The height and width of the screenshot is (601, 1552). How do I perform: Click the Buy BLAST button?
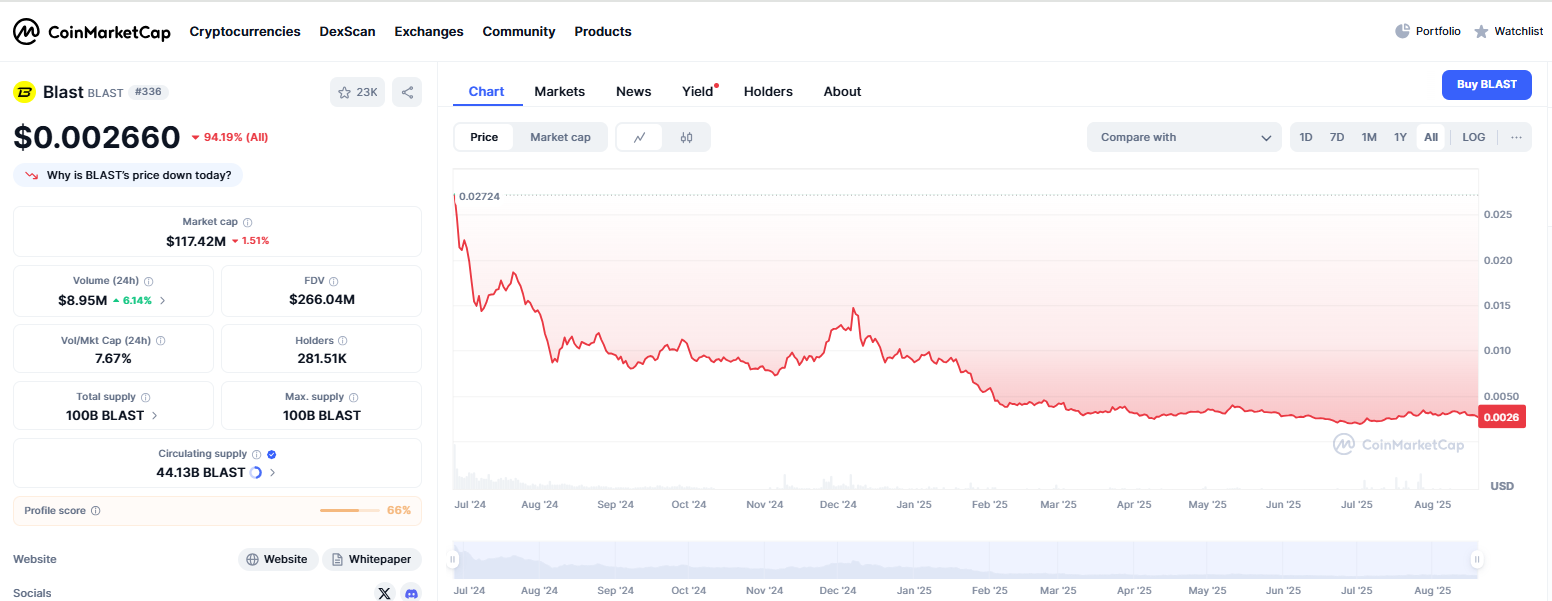tap(1487, 84)
